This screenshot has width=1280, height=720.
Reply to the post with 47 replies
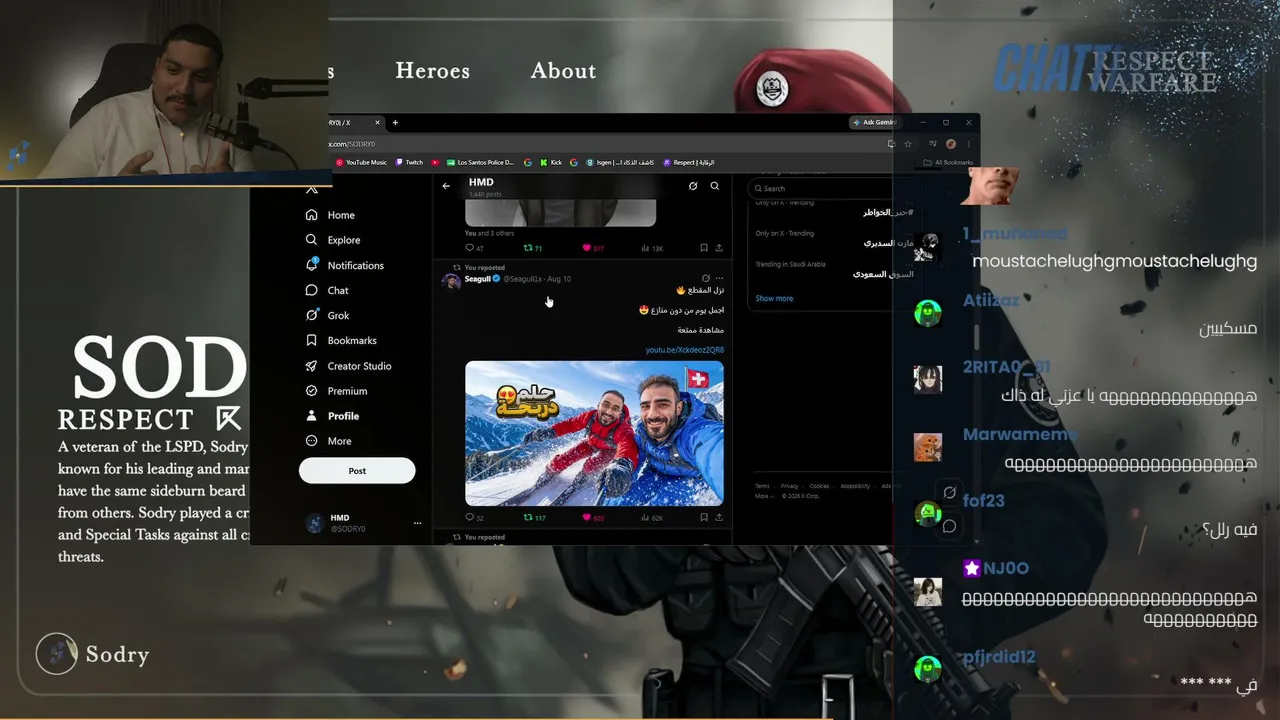474,248
